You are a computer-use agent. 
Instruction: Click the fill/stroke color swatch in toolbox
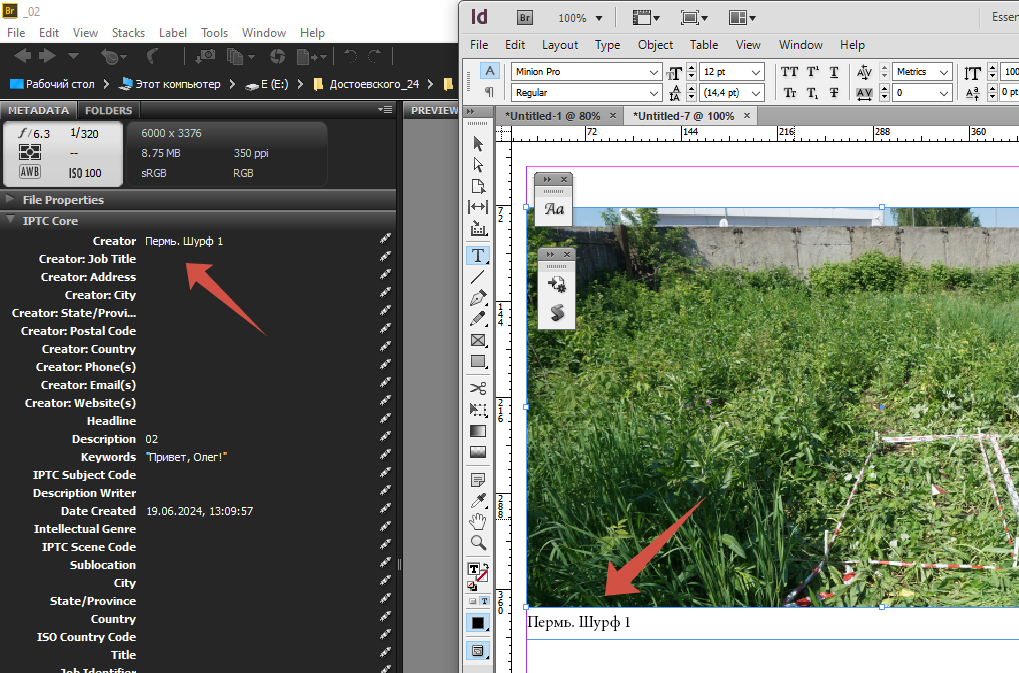point(478,576)
